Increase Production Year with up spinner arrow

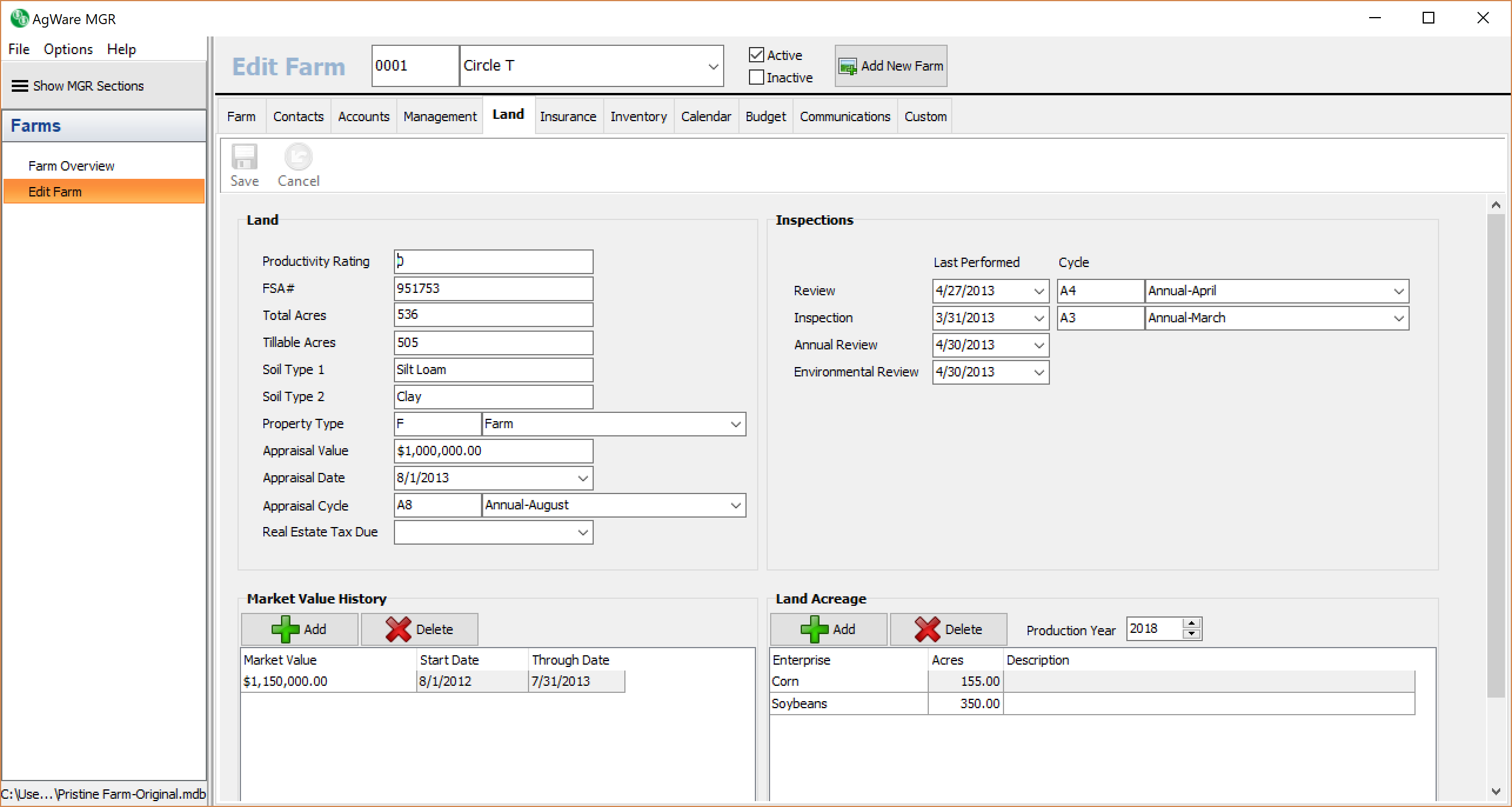[1192, 623]
